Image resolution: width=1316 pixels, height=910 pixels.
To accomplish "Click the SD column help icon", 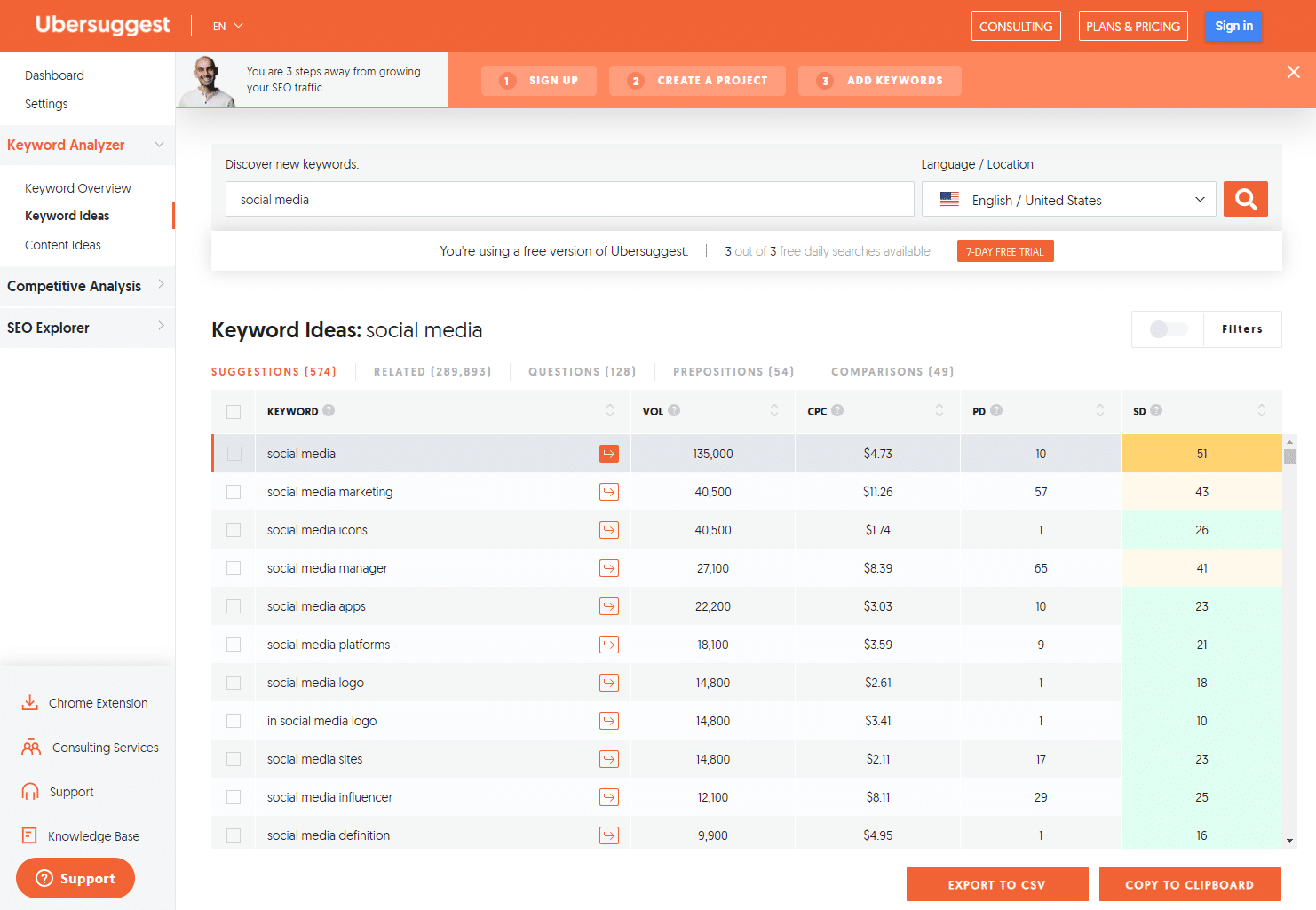I will pos(1156,410).
